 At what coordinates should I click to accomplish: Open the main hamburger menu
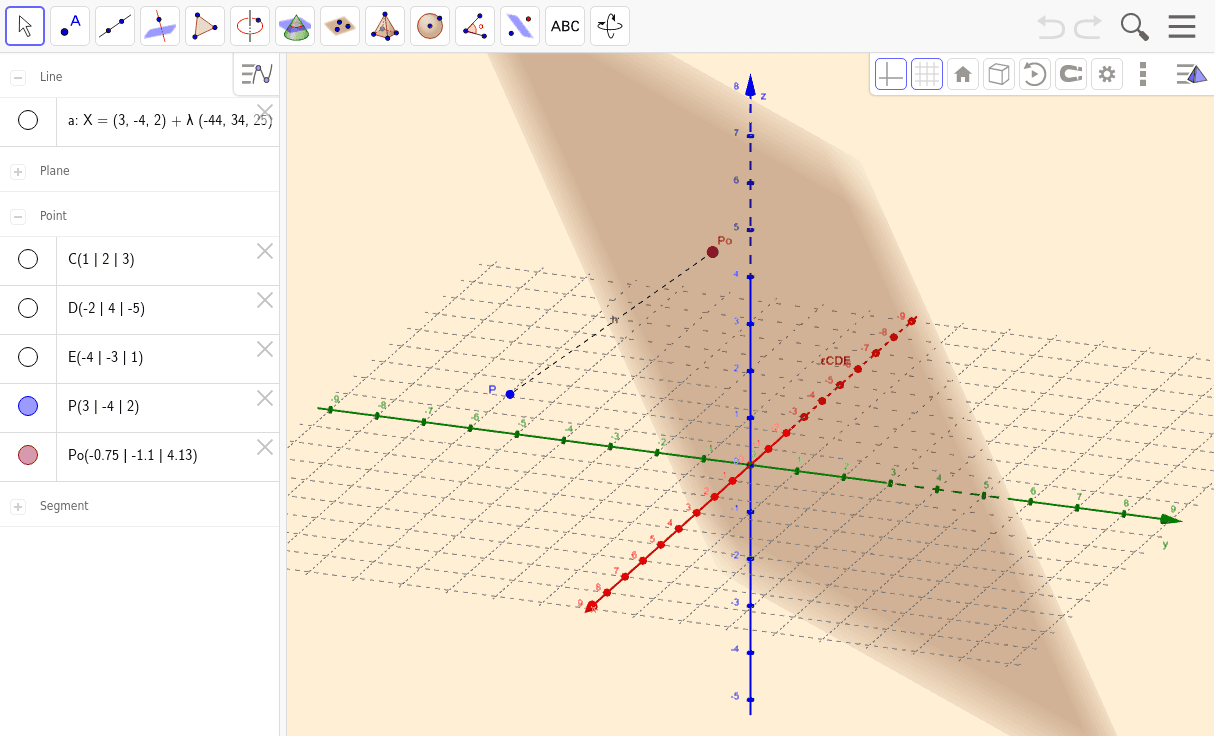(1182, 26)
